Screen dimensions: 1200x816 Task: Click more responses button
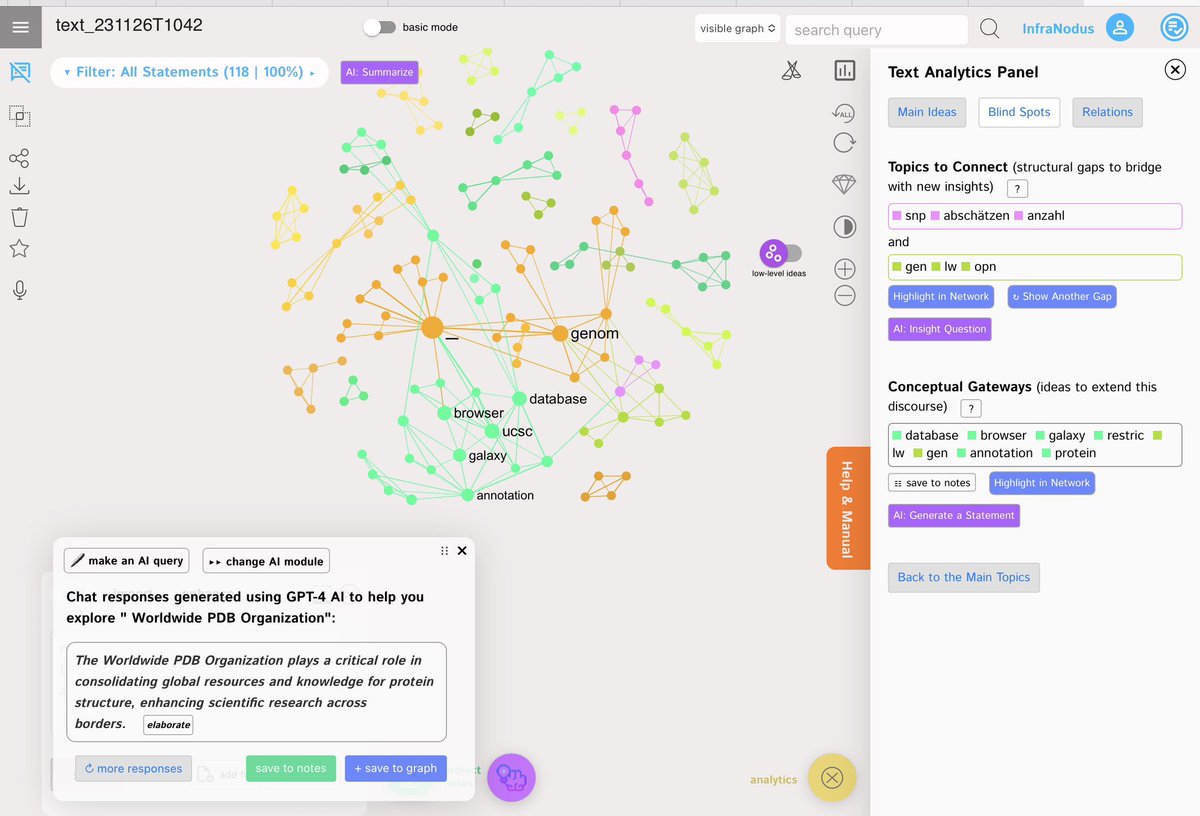pyautogui.click(x=133, y=768)
